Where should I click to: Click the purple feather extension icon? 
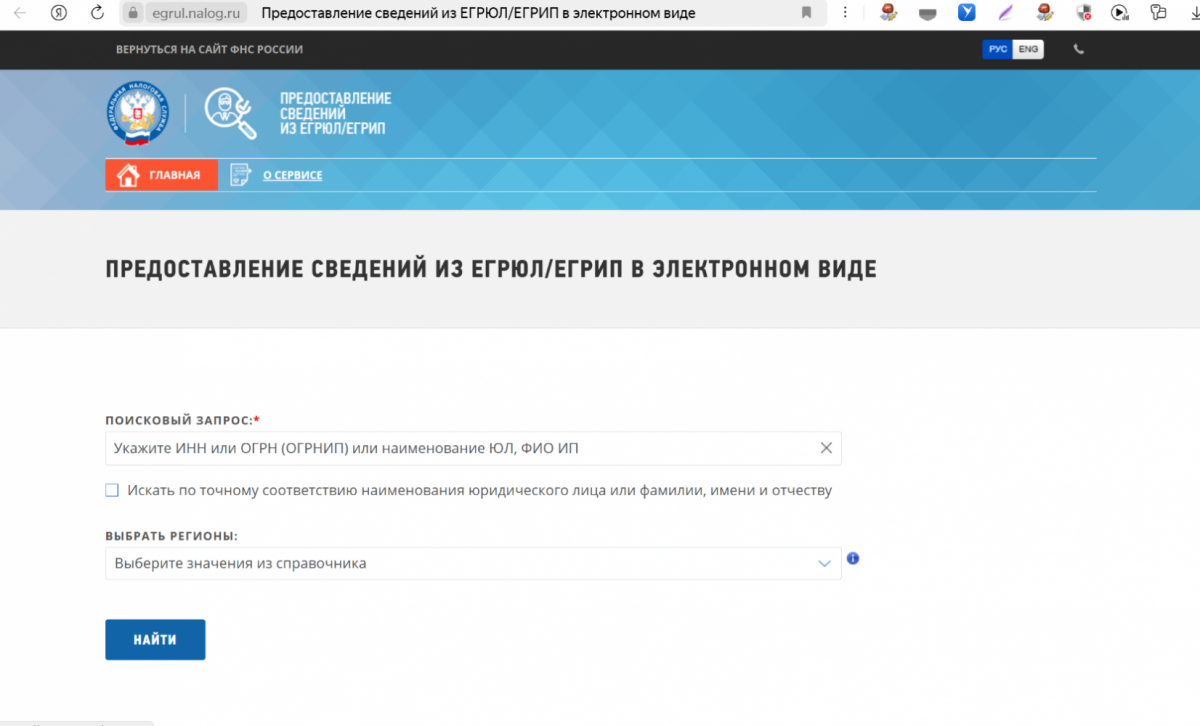click(1006, 13)
